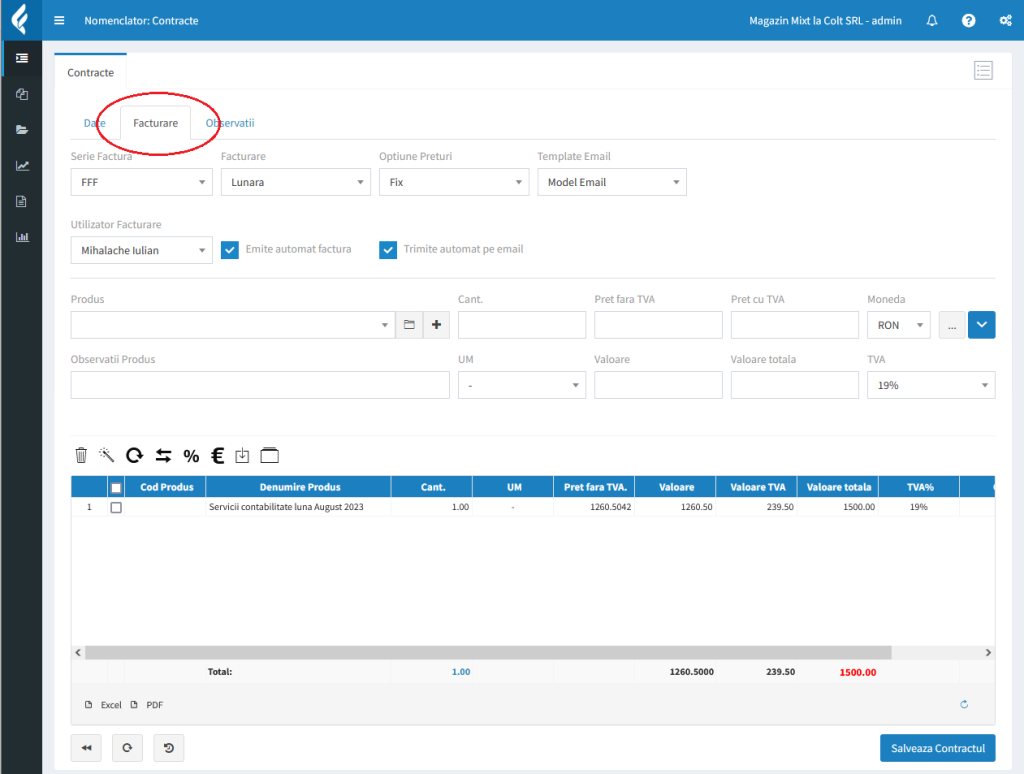Toggle 'Trimite automat pe email' checkbox
The height and width of the screenshot is (774, 1024).
click(388, 250)
